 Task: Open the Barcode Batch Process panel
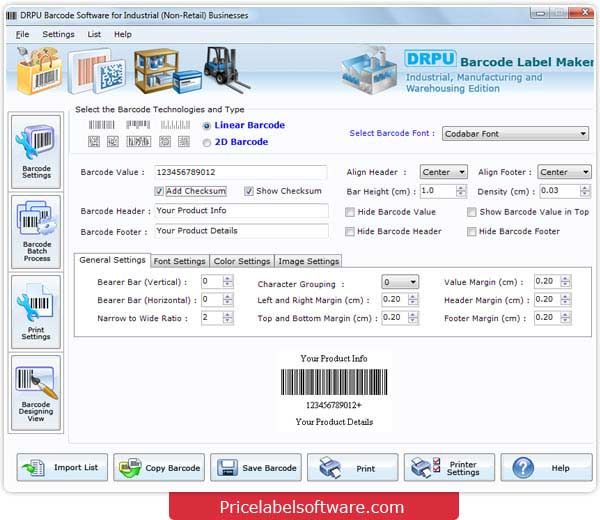tap(36, 232)
